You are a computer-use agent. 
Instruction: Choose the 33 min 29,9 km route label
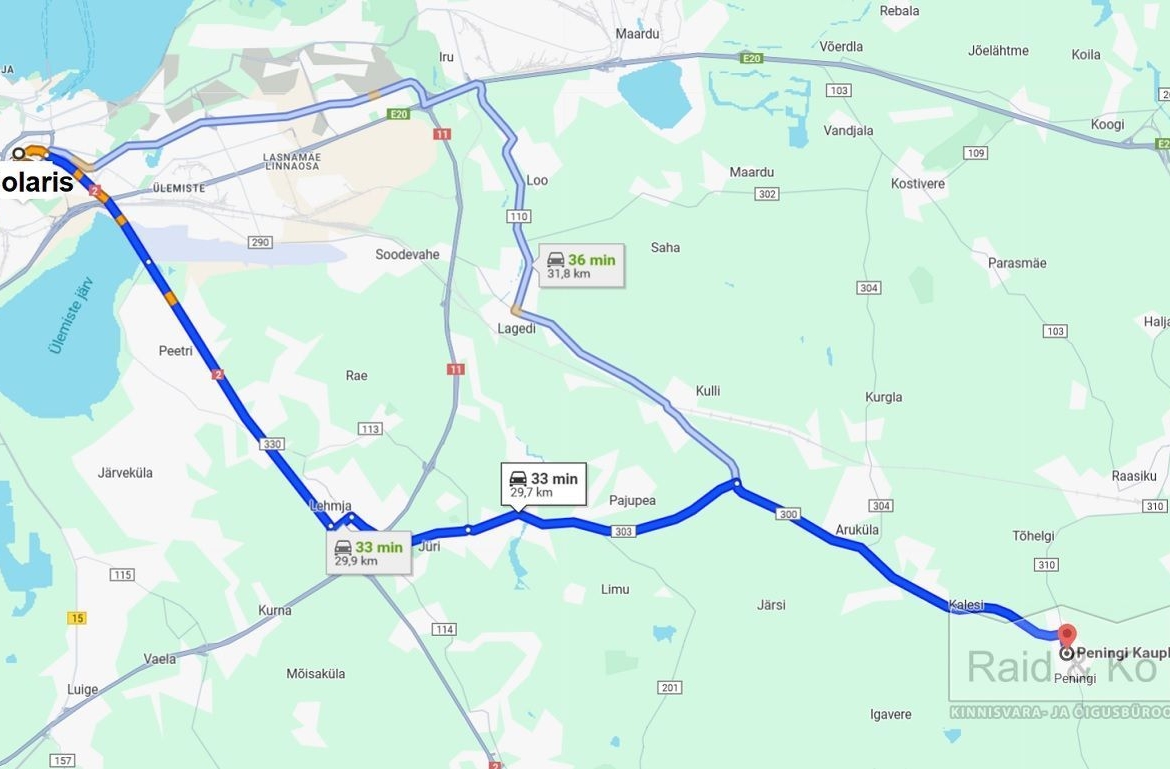click(369, 553)
